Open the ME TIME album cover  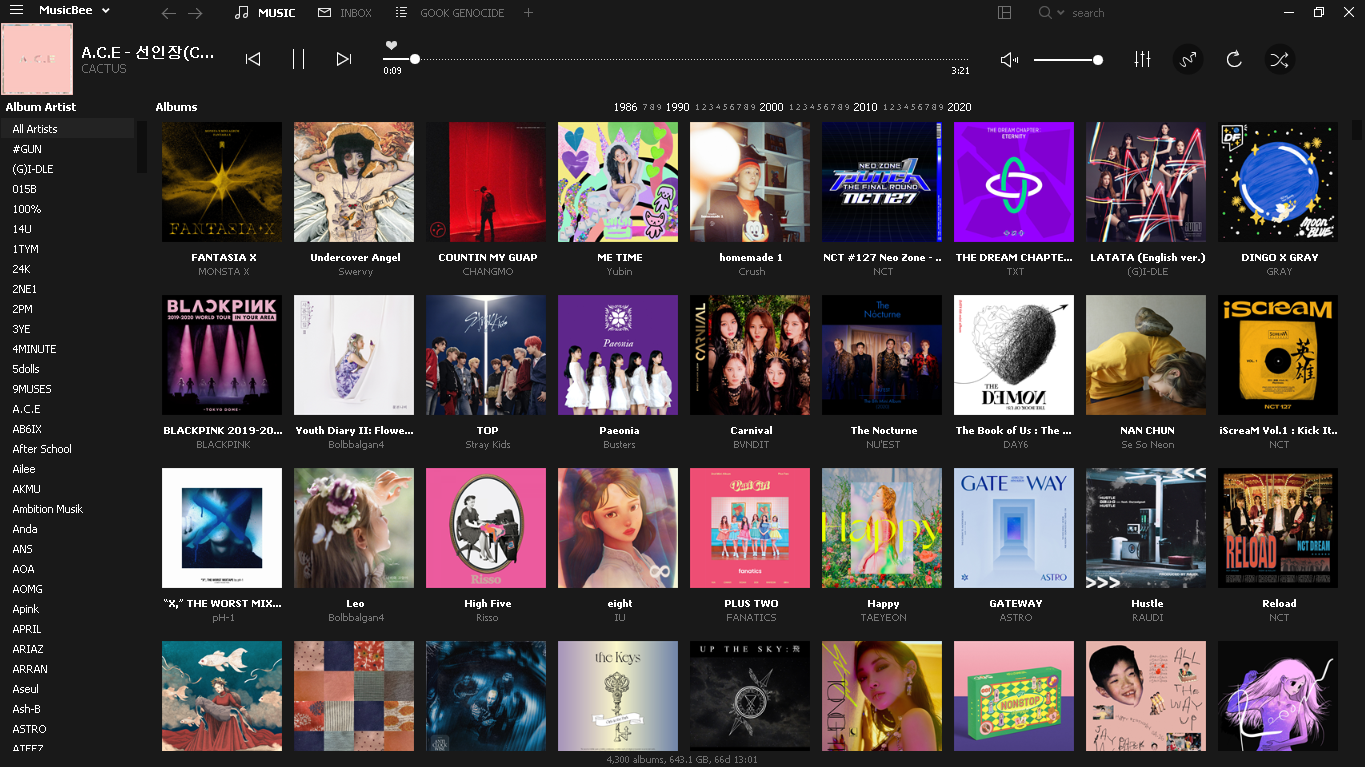pos(618,182)
